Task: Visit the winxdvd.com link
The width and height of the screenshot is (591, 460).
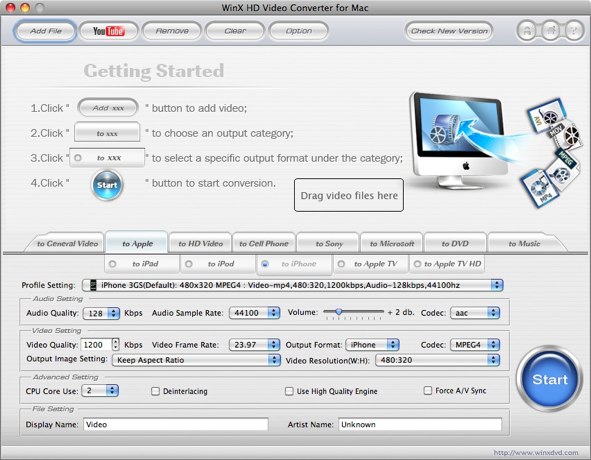Action: (536, 452)
